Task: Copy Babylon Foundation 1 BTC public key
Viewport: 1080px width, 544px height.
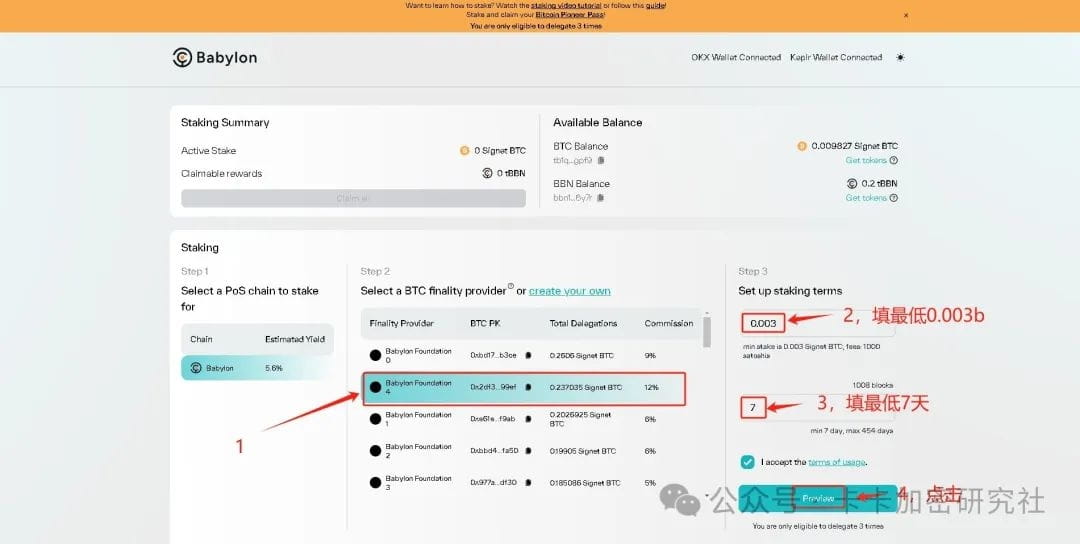Action: 528,419
